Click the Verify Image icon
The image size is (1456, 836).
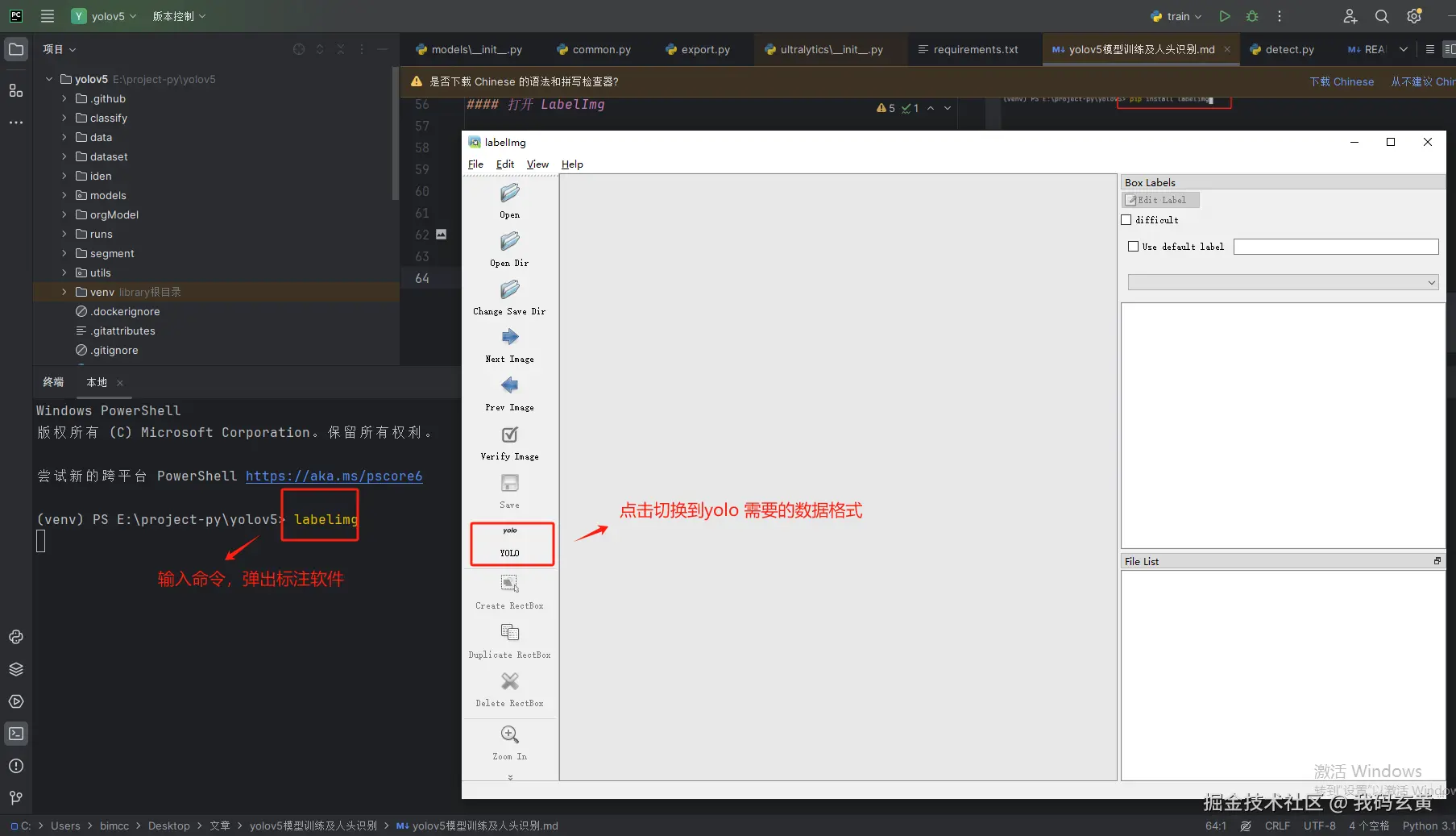point(509,435)
